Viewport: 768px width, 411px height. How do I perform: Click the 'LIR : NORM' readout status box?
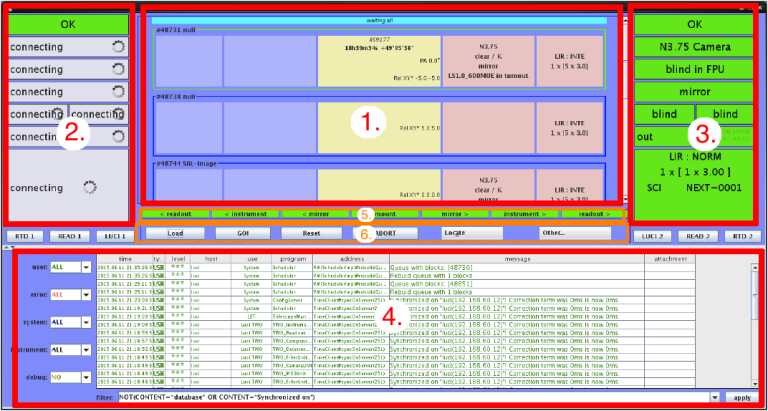click(x=694, y=184)
